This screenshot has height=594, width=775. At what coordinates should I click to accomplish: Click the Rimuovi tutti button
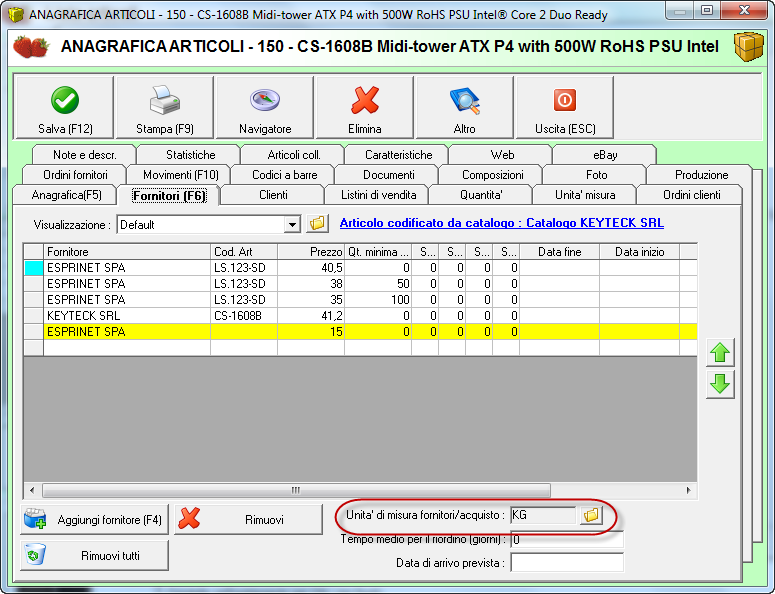(x=94, y=555)
